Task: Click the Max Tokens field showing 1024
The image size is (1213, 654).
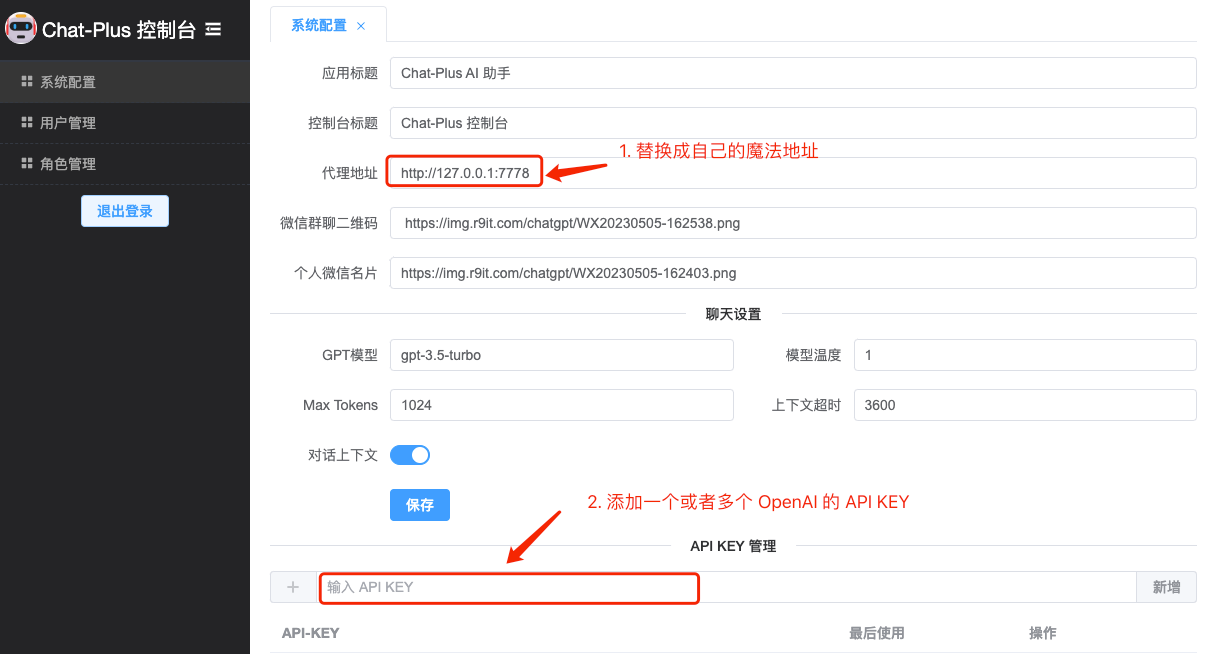Action: pyautogui.click(x=562, y=405)
